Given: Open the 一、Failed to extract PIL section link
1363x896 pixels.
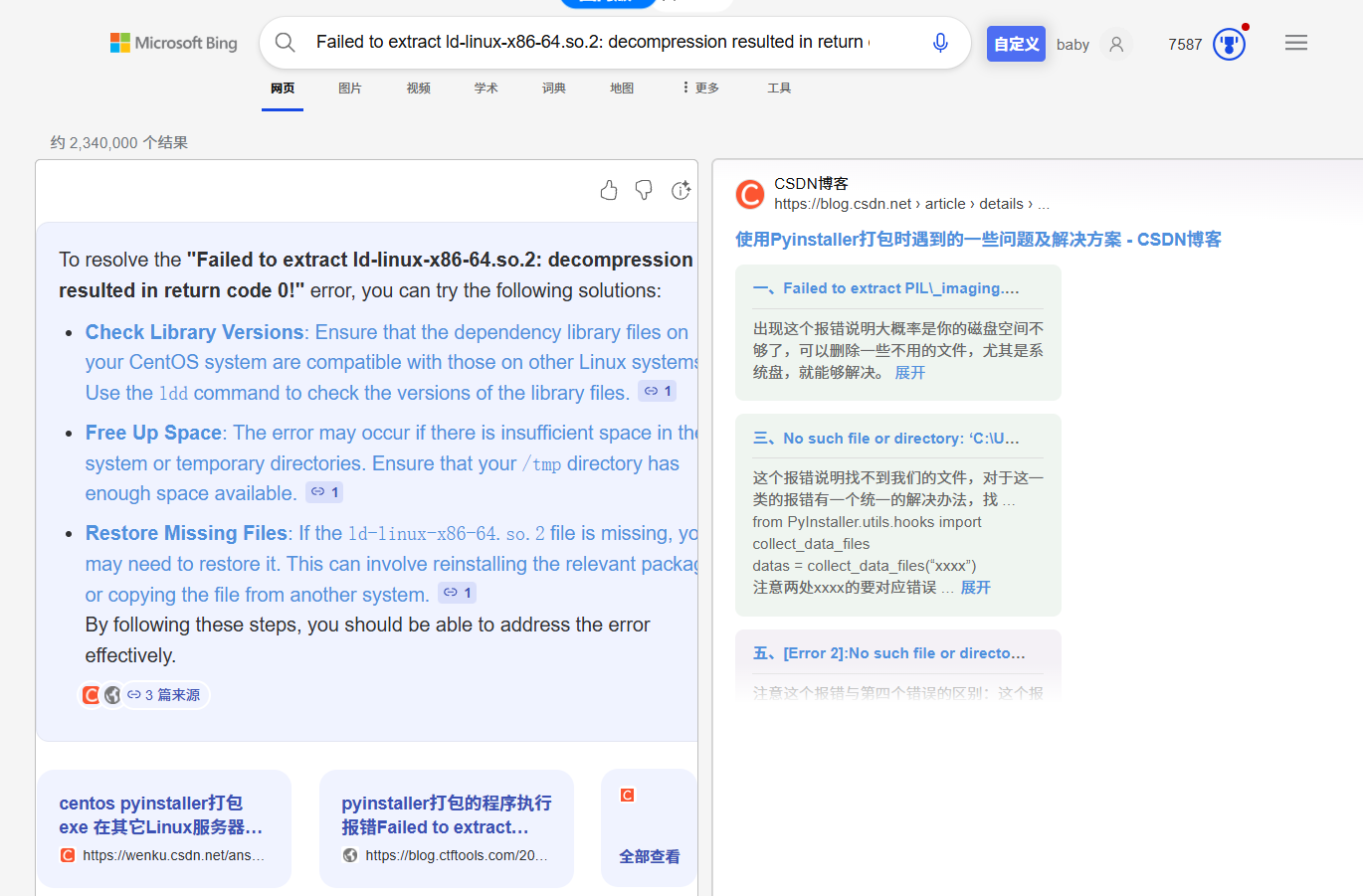Looking at the screenshot, I should [x=886, y=288].
